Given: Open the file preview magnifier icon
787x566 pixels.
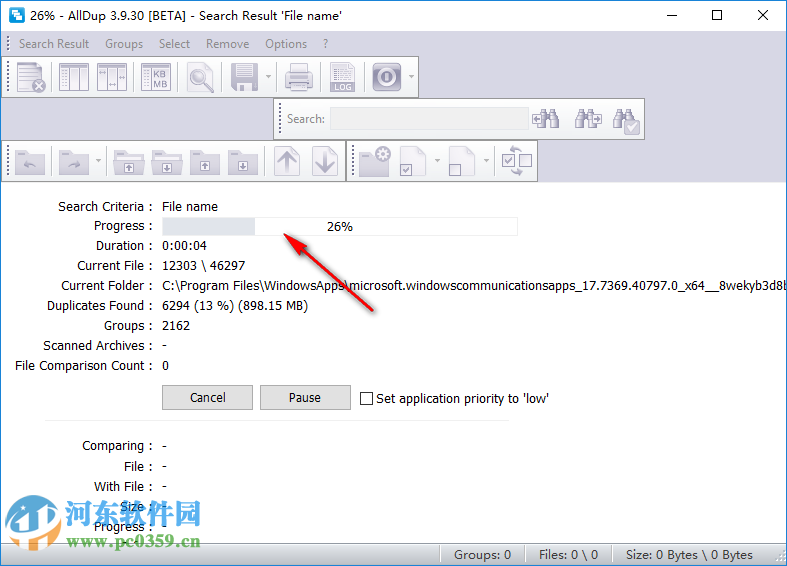Looking at the screenshot, I should [200, 77].
